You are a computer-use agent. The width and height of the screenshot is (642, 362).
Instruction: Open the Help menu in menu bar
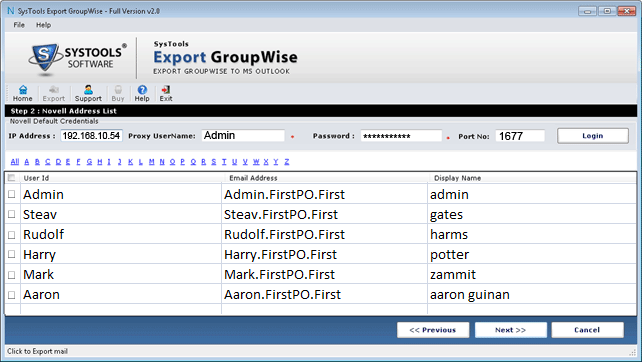(43, 25)
